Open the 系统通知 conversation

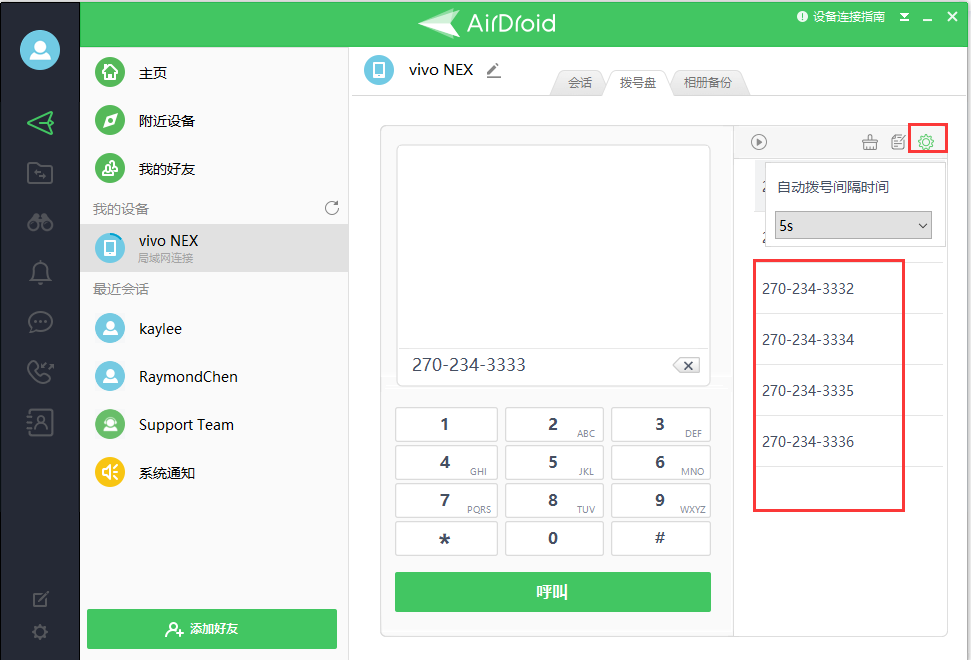point(214,473)
